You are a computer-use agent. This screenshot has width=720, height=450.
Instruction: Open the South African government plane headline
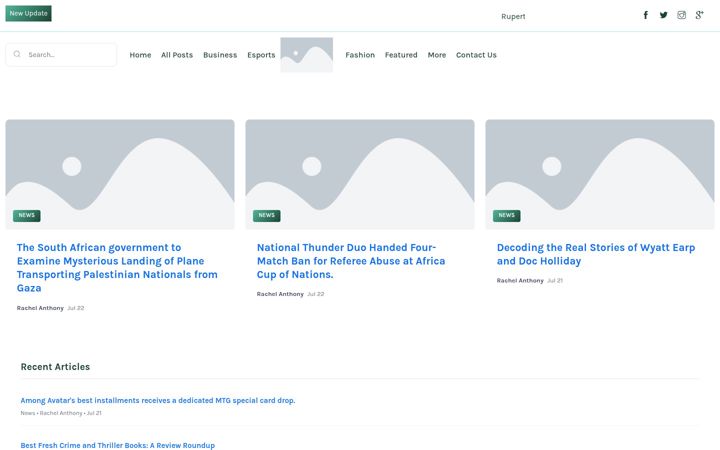[x=117, y=268]
